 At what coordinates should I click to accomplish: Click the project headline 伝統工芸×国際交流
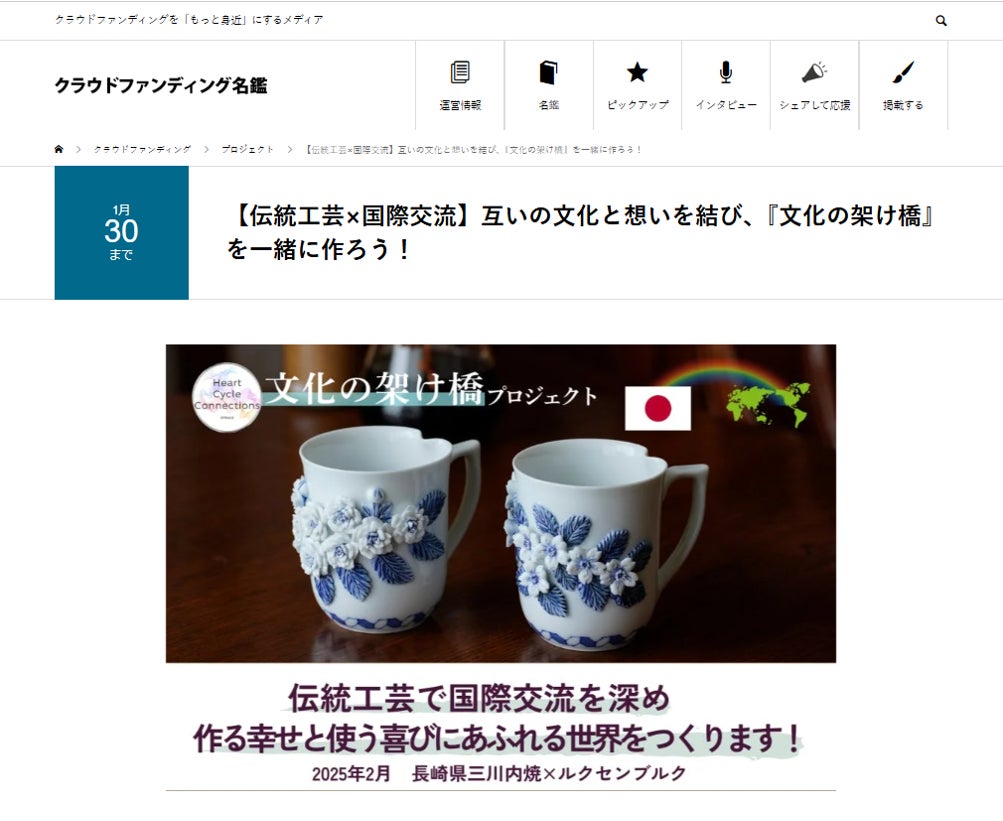581,232
